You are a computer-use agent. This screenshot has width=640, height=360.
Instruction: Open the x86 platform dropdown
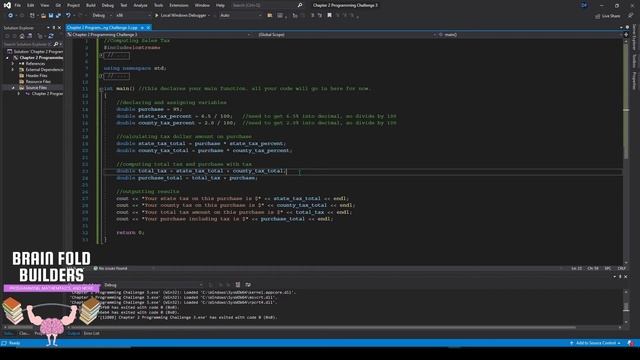(133, 16)
